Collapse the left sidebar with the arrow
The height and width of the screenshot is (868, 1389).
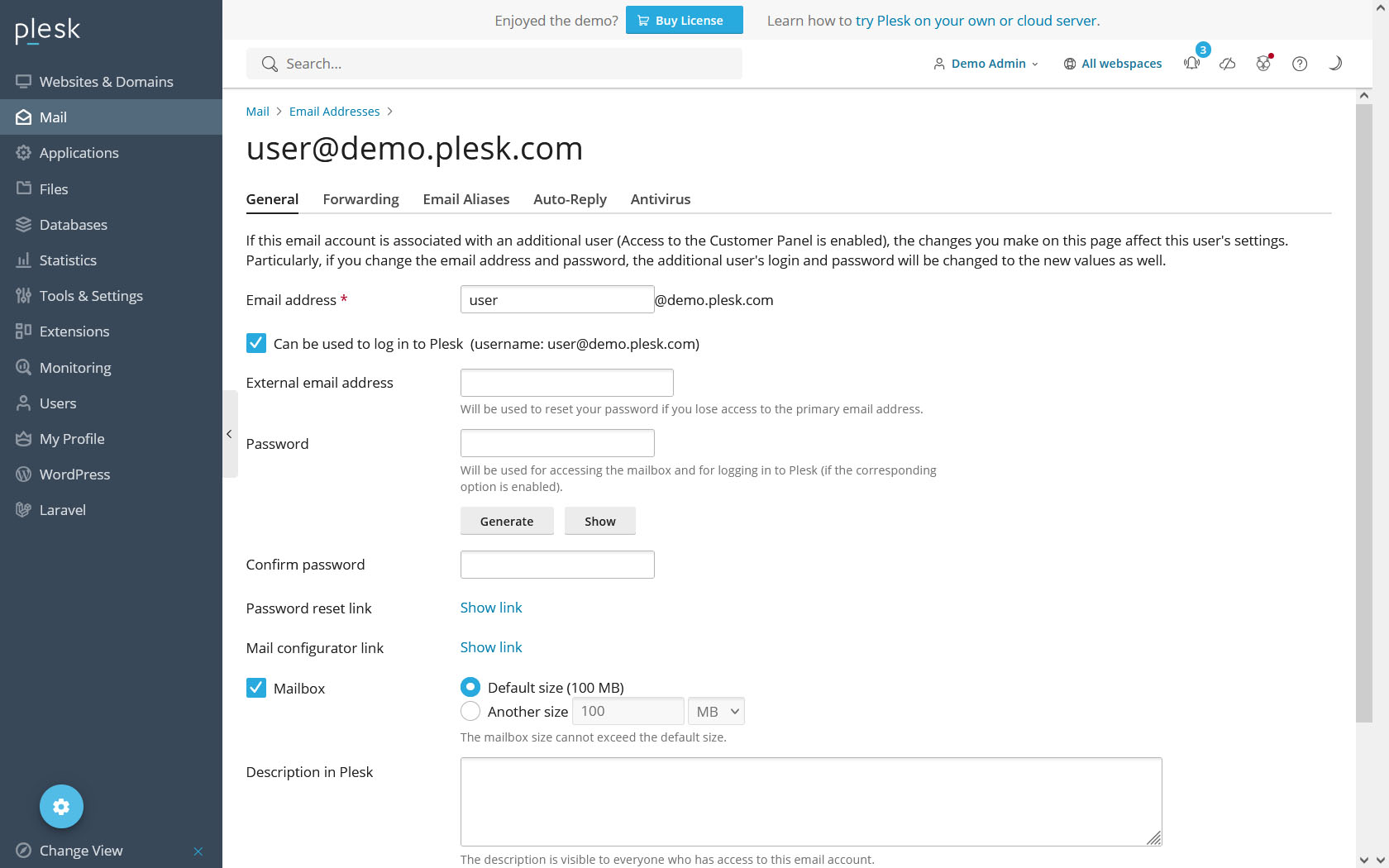tap(229, 434)
